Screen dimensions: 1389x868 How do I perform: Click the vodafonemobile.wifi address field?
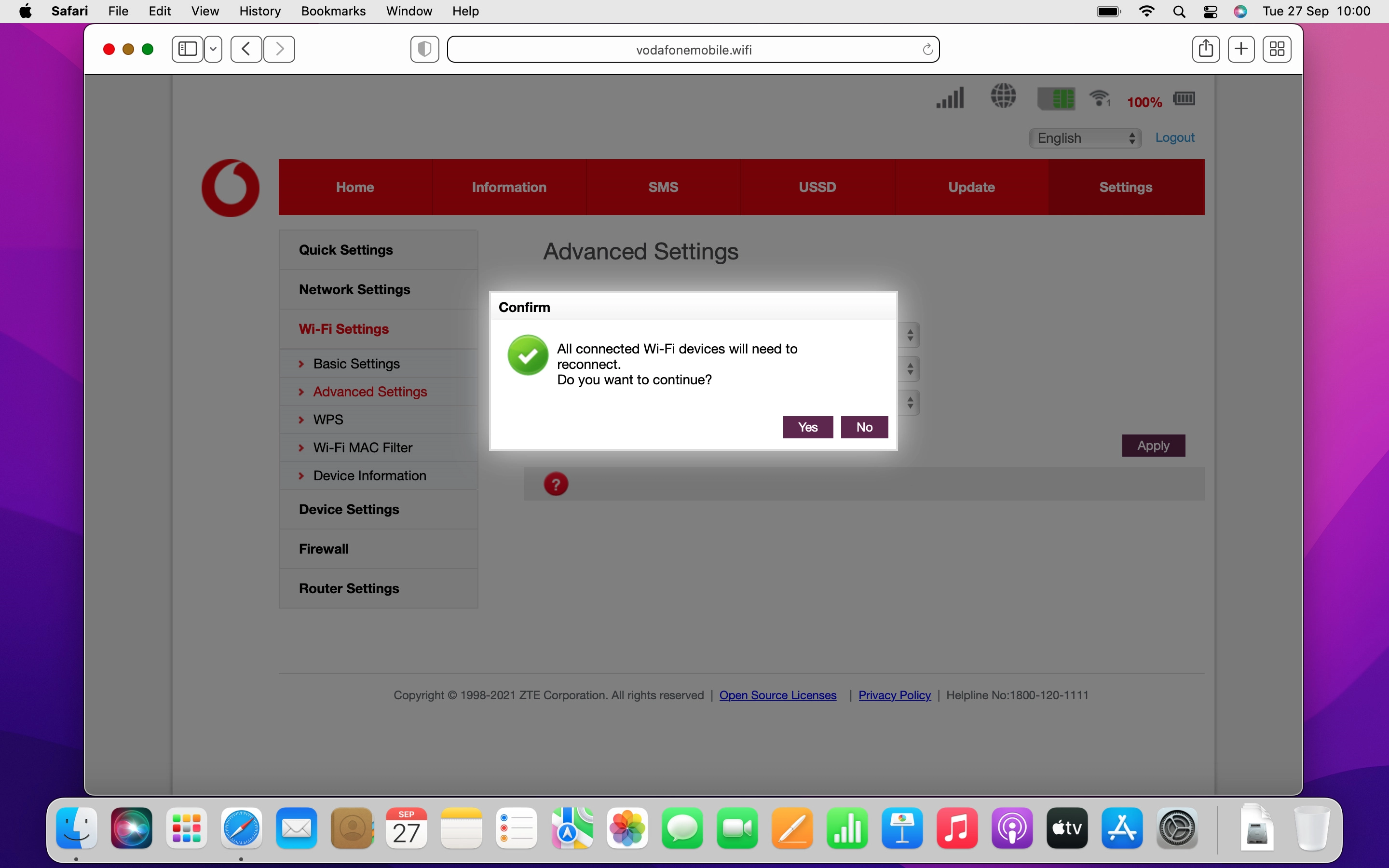(694, 50)
